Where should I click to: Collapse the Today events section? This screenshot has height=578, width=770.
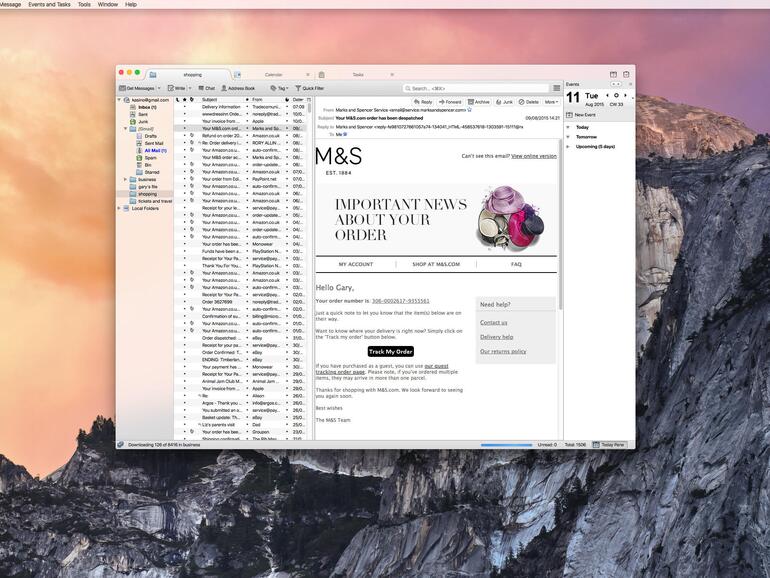tap(568, 127)
